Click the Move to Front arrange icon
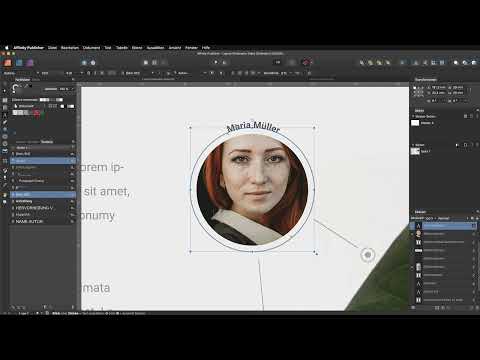This screenshot has height=360, width=480. click(387, 62)
